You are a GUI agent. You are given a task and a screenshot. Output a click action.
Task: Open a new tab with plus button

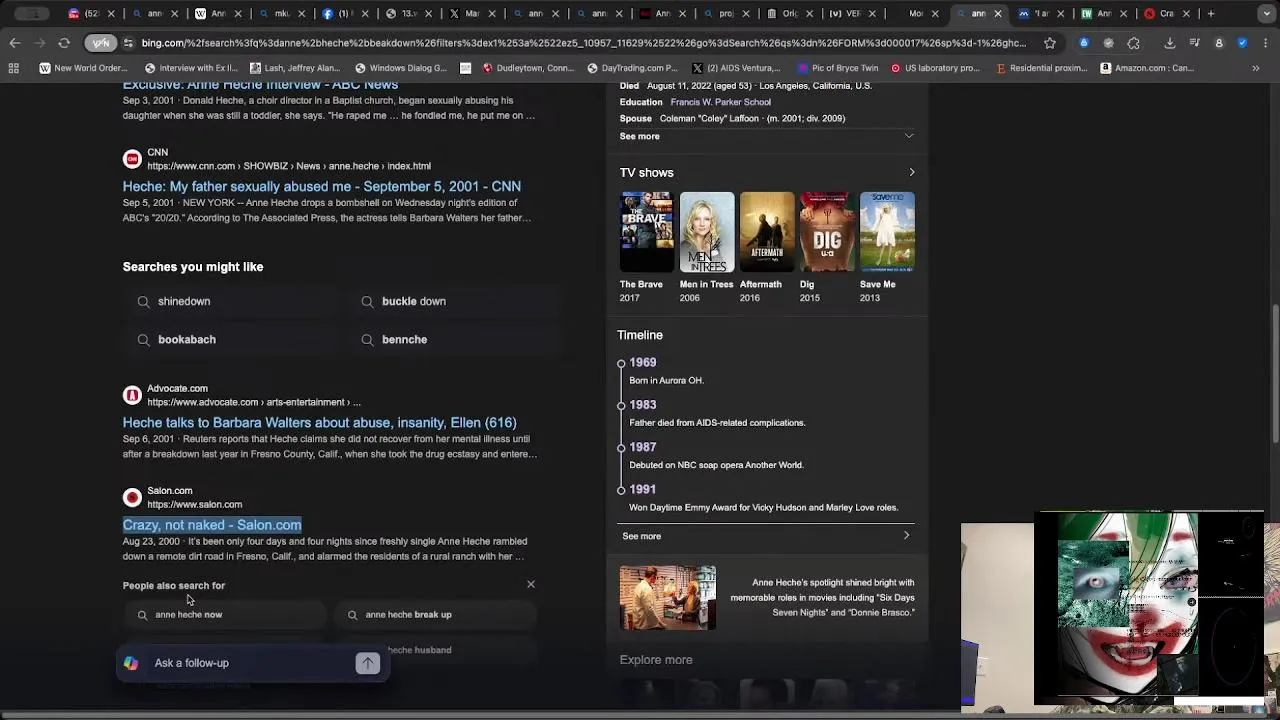click(x=1211, y=14)
